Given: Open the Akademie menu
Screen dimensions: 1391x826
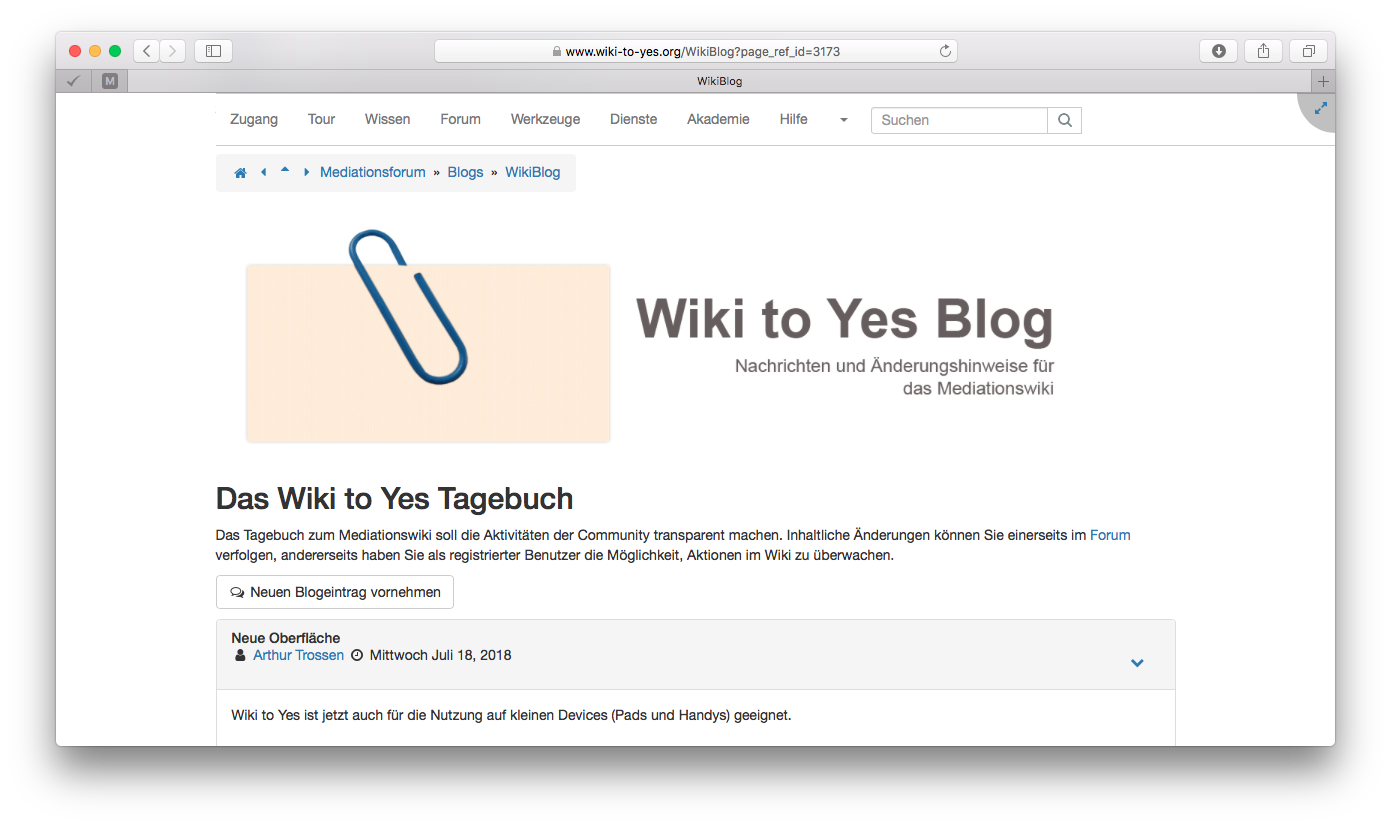Looking at the screenshot, I should click(717, 119).
